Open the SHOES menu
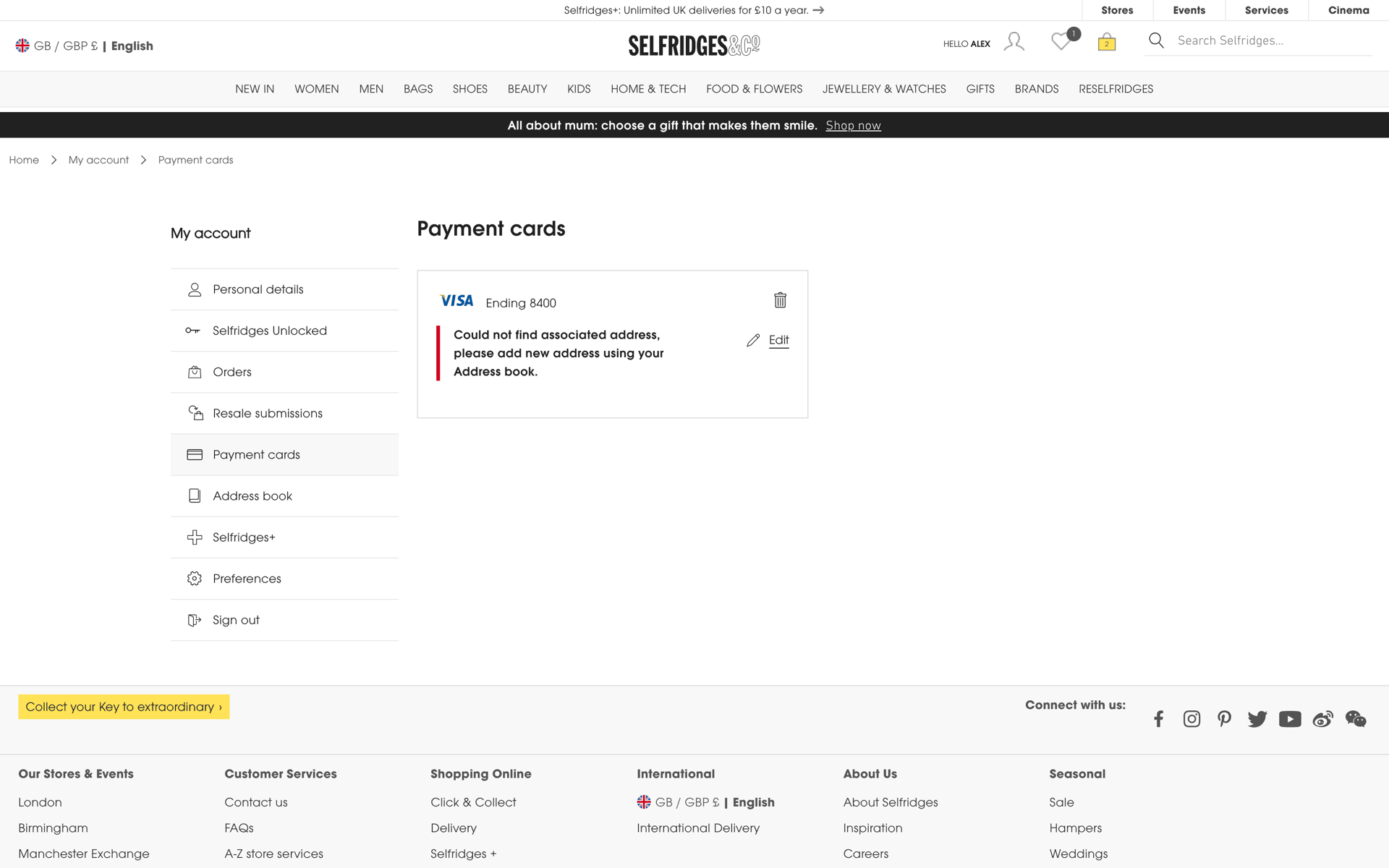 click(470, 89)
